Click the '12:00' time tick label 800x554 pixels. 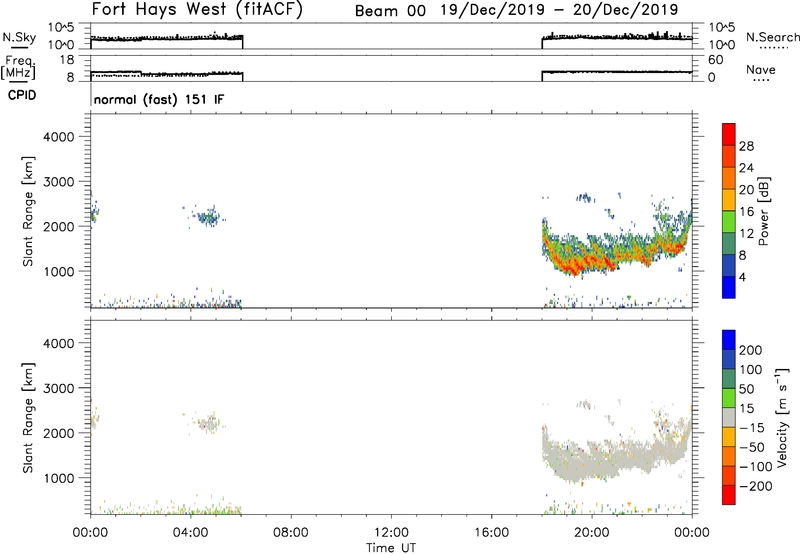391,533
